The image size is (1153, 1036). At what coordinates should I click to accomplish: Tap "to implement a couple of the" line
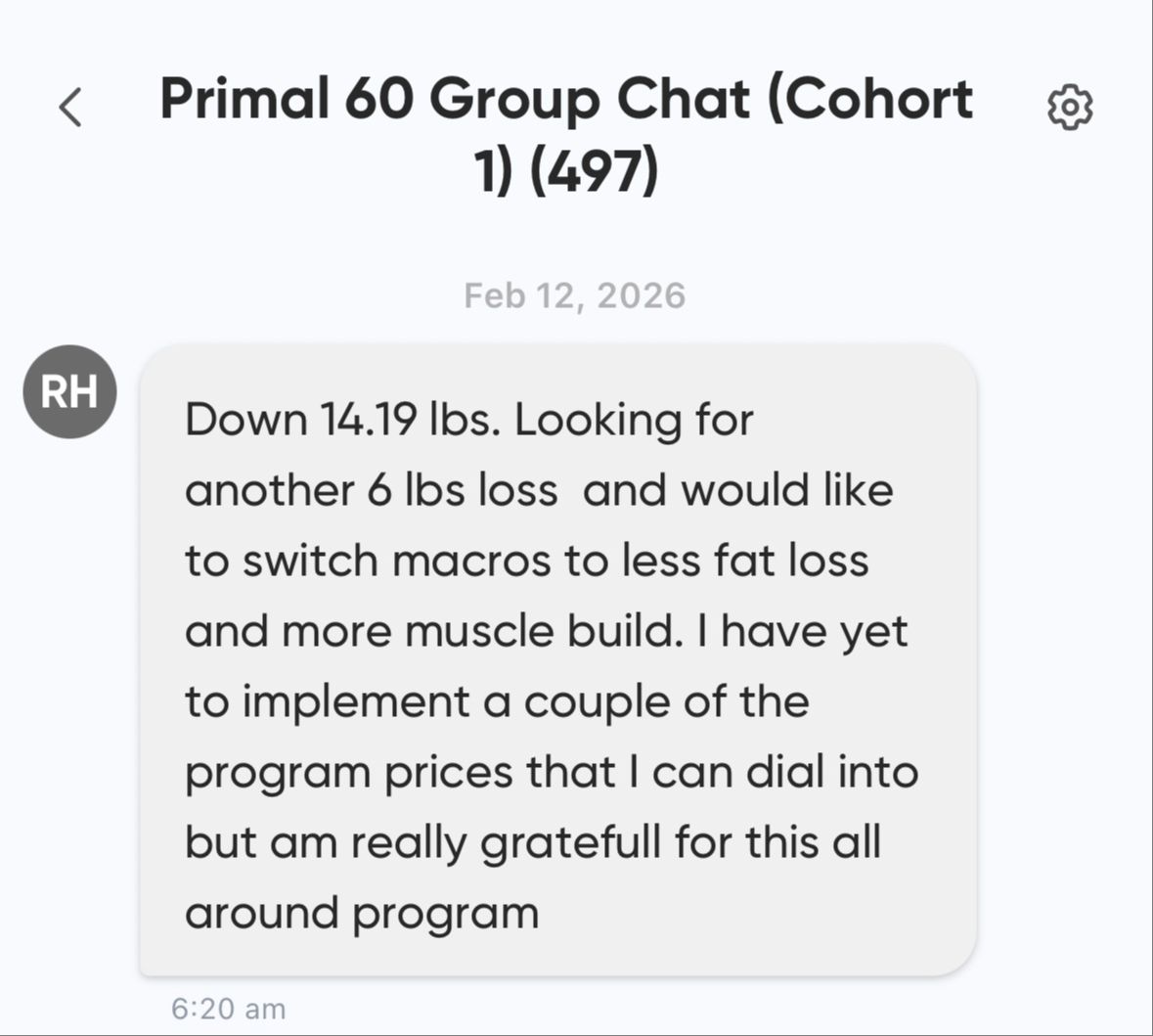[x=497, y=701]
